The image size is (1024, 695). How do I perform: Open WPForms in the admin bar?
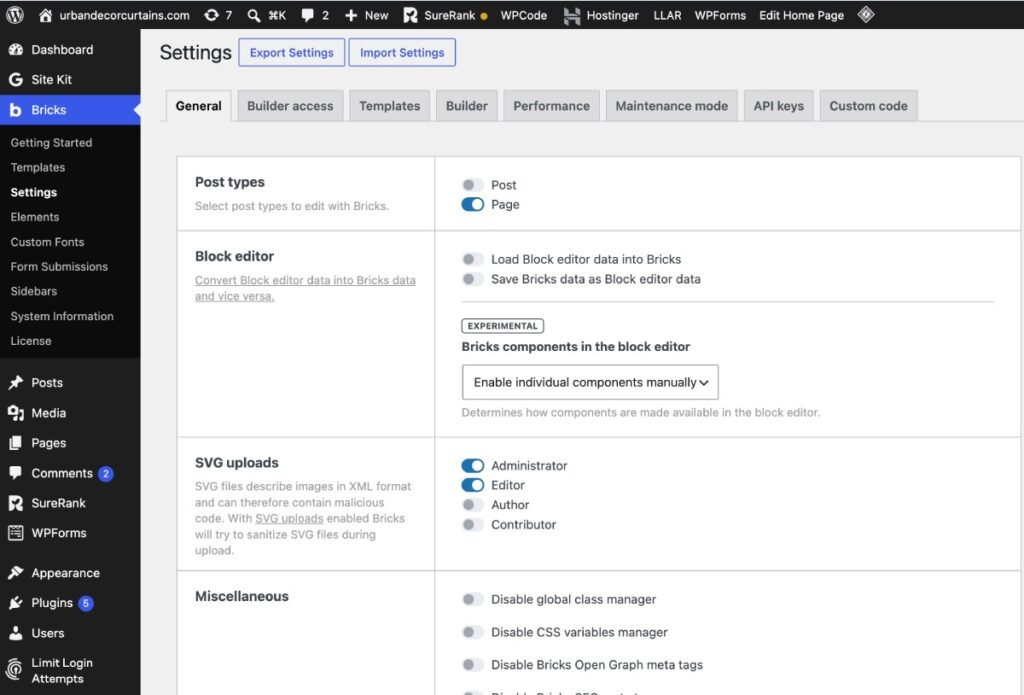click(720, 15)
